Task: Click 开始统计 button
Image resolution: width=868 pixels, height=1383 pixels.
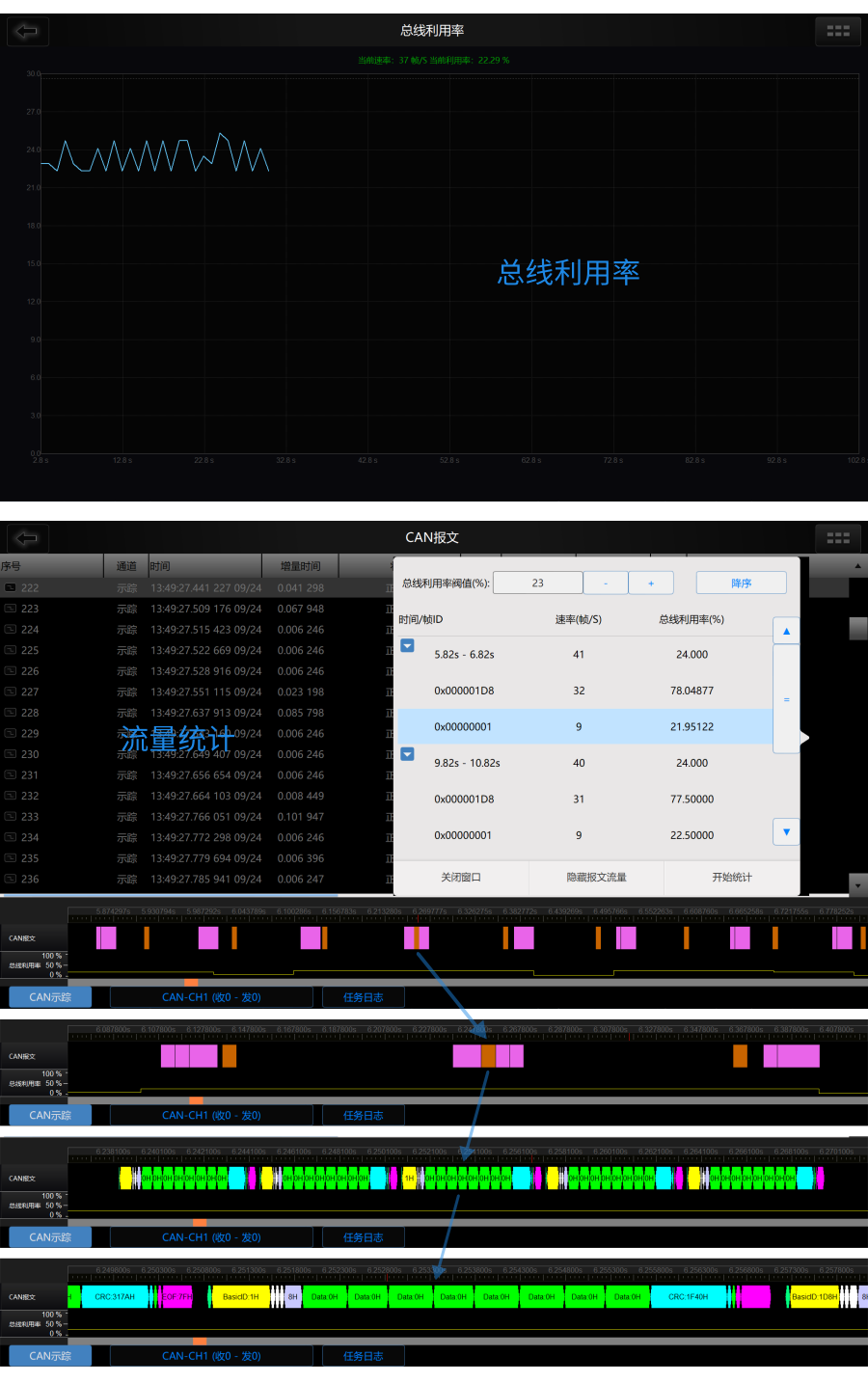Action: 732,877
